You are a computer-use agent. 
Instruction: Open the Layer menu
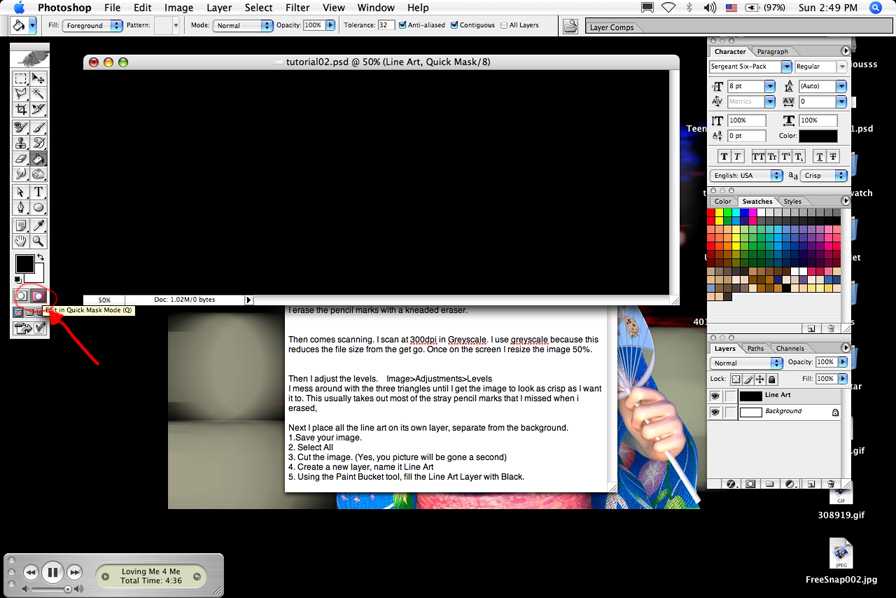219,7
